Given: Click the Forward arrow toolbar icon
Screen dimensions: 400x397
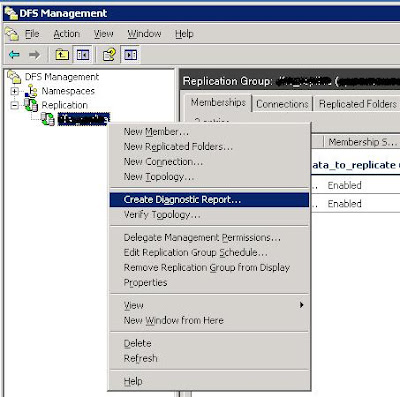Looking at the screenshot, I should (x=34, y=54).
